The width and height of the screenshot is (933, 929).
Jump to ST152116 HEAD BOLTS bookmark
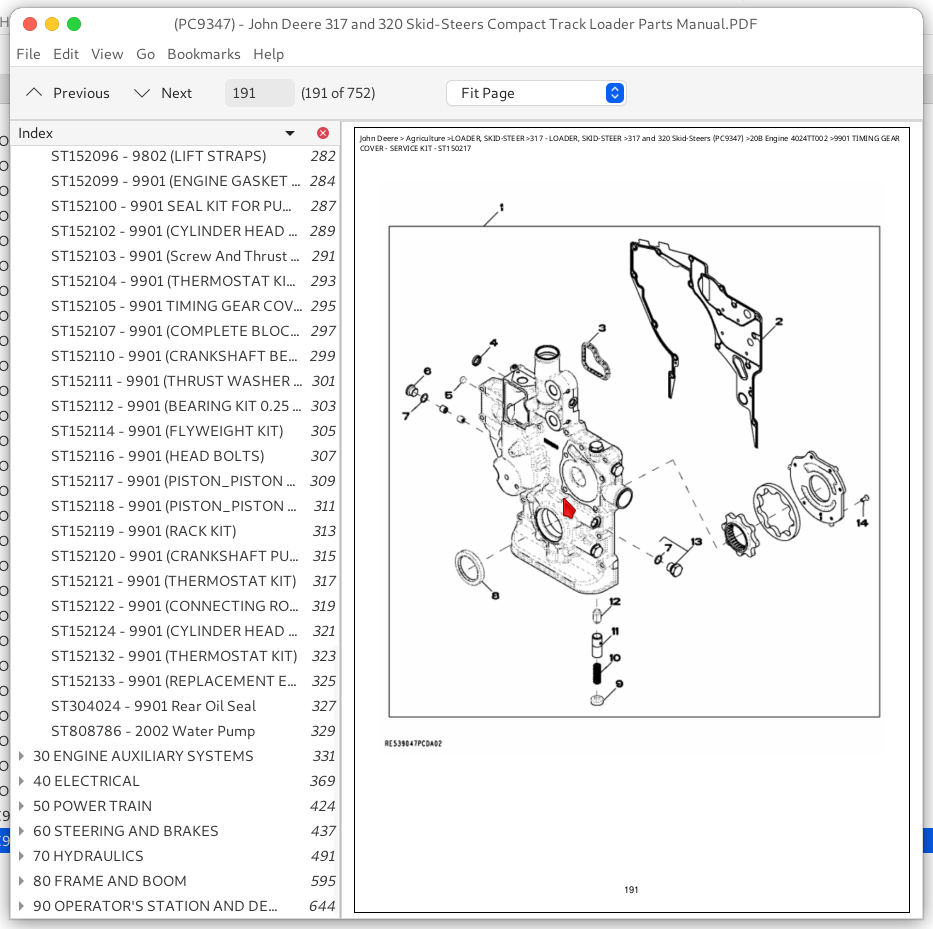157,456
